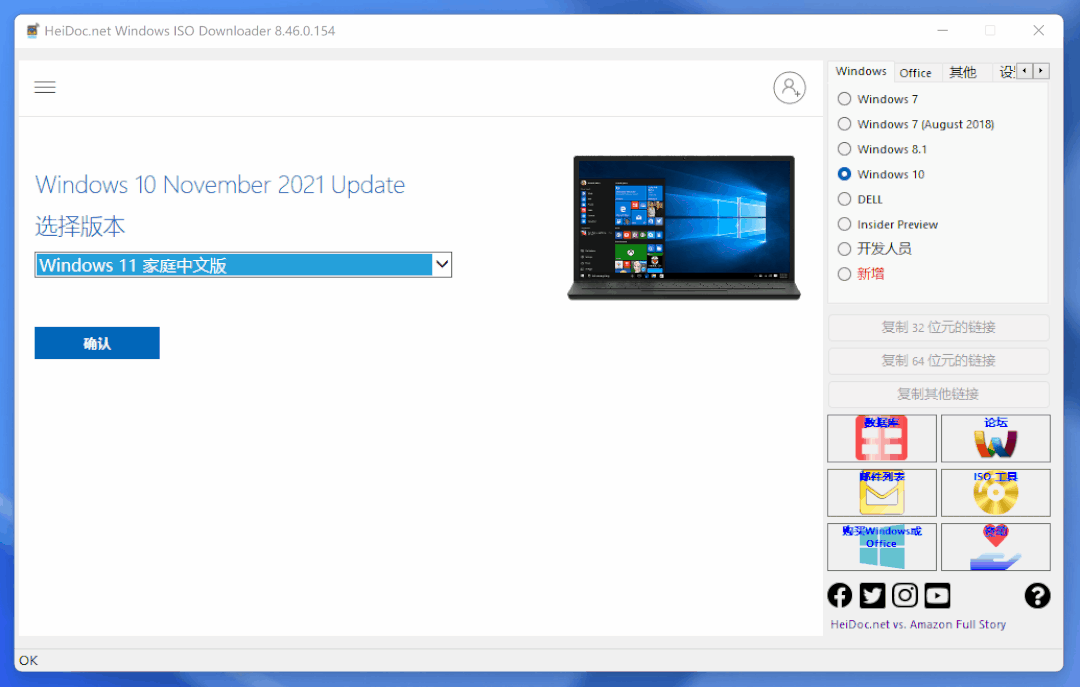Select the Windows 8.1 radio option
Viewport: 1080px width, 687px height.
(844, 149)
